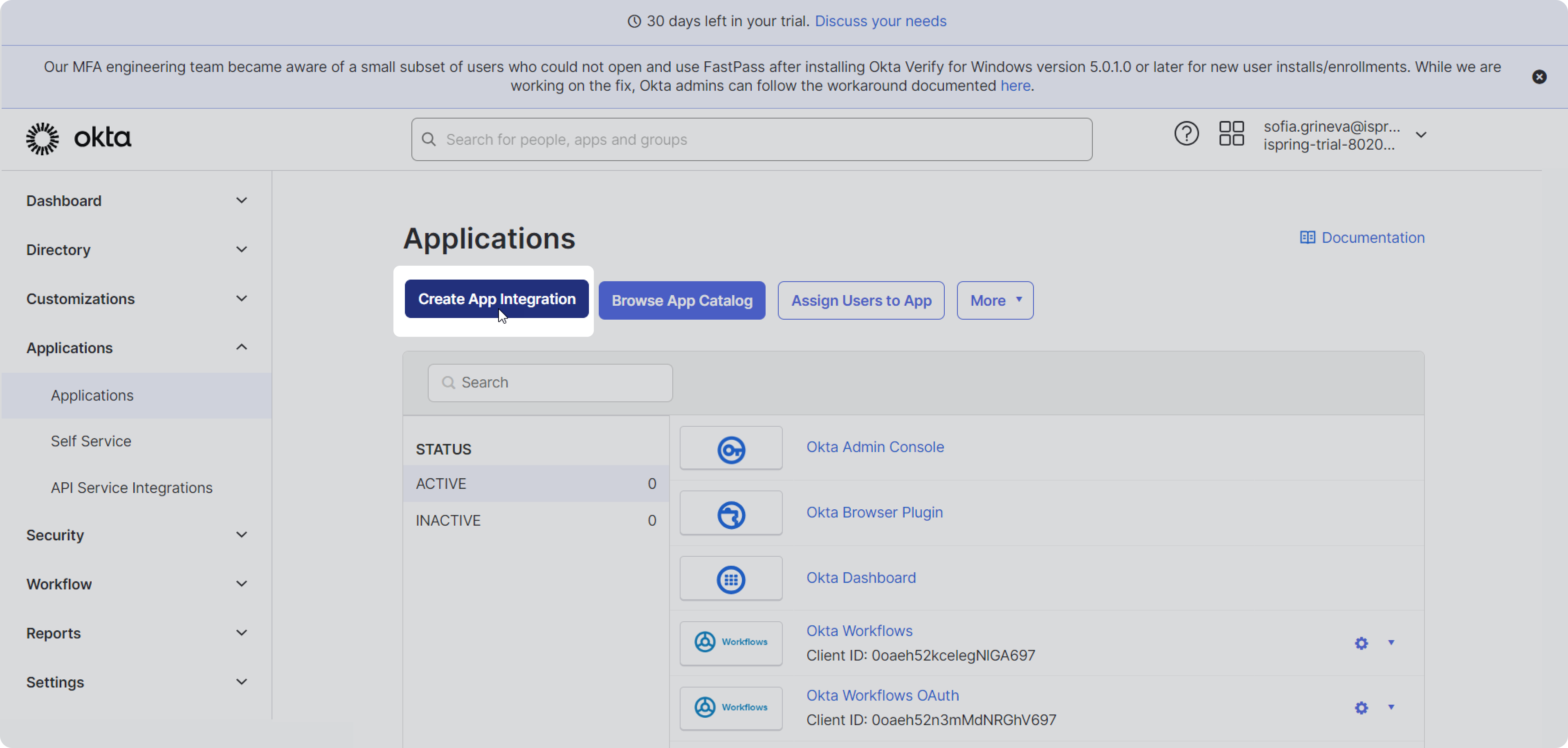Focus the applications list Search field
Image resolution: width=1568 pixels, height=748 pixels.
click(550, 383)
